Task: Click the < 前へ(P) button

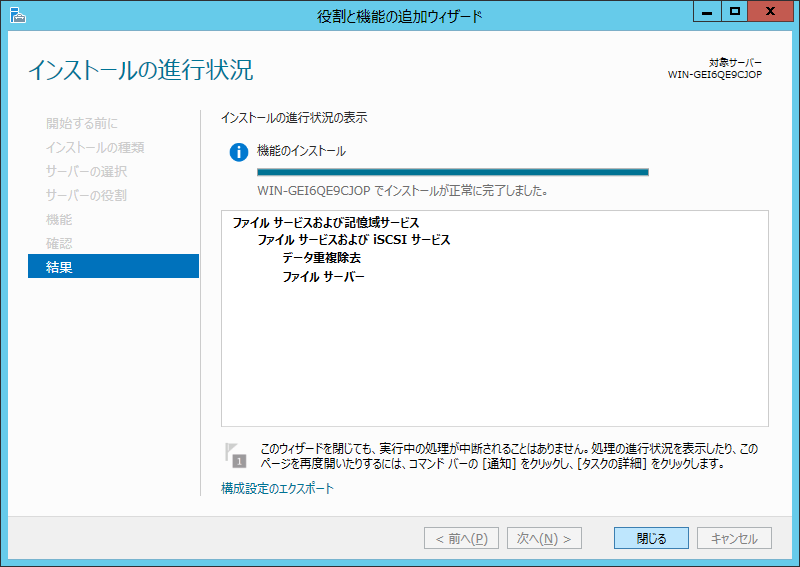Action: pyautogui.click(x=462, y=538)
